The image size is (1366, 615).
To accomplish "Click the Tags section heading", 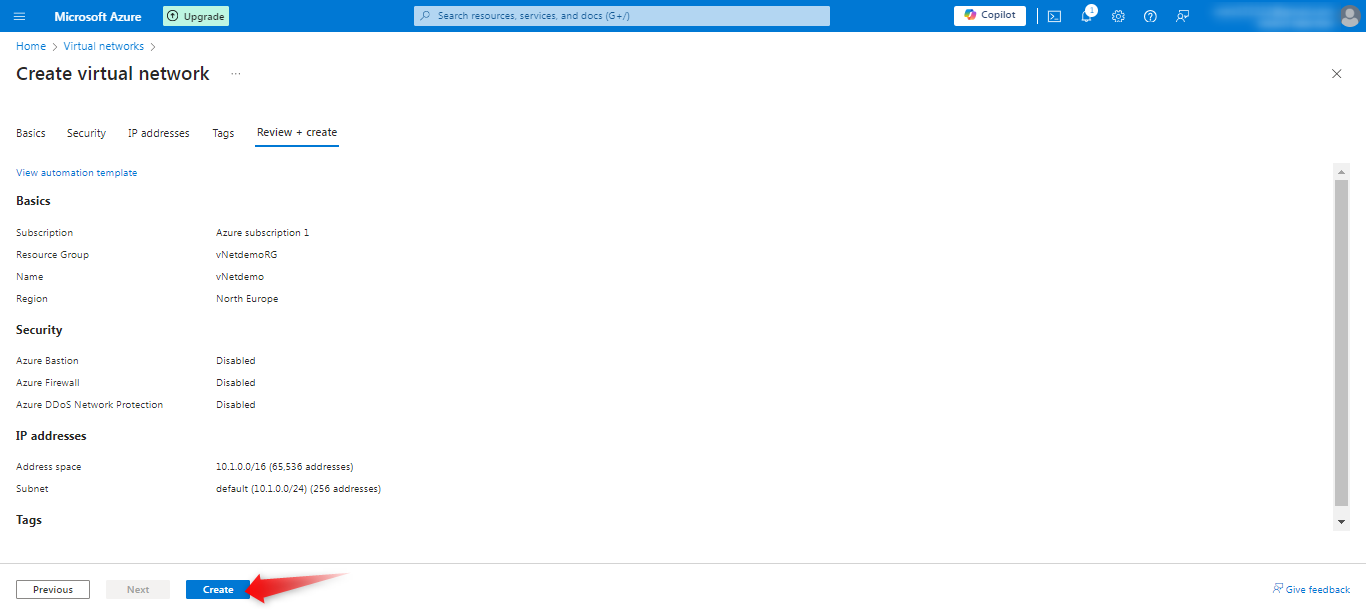I will pyautogui.click(x=29, y=520).
